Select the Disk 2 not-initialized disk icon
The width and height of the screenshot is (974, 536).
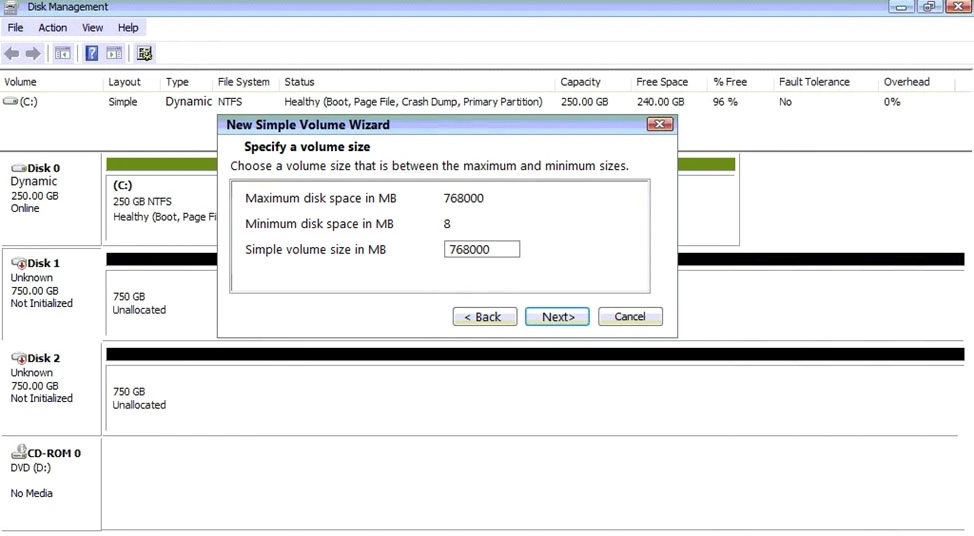point(18,358)
